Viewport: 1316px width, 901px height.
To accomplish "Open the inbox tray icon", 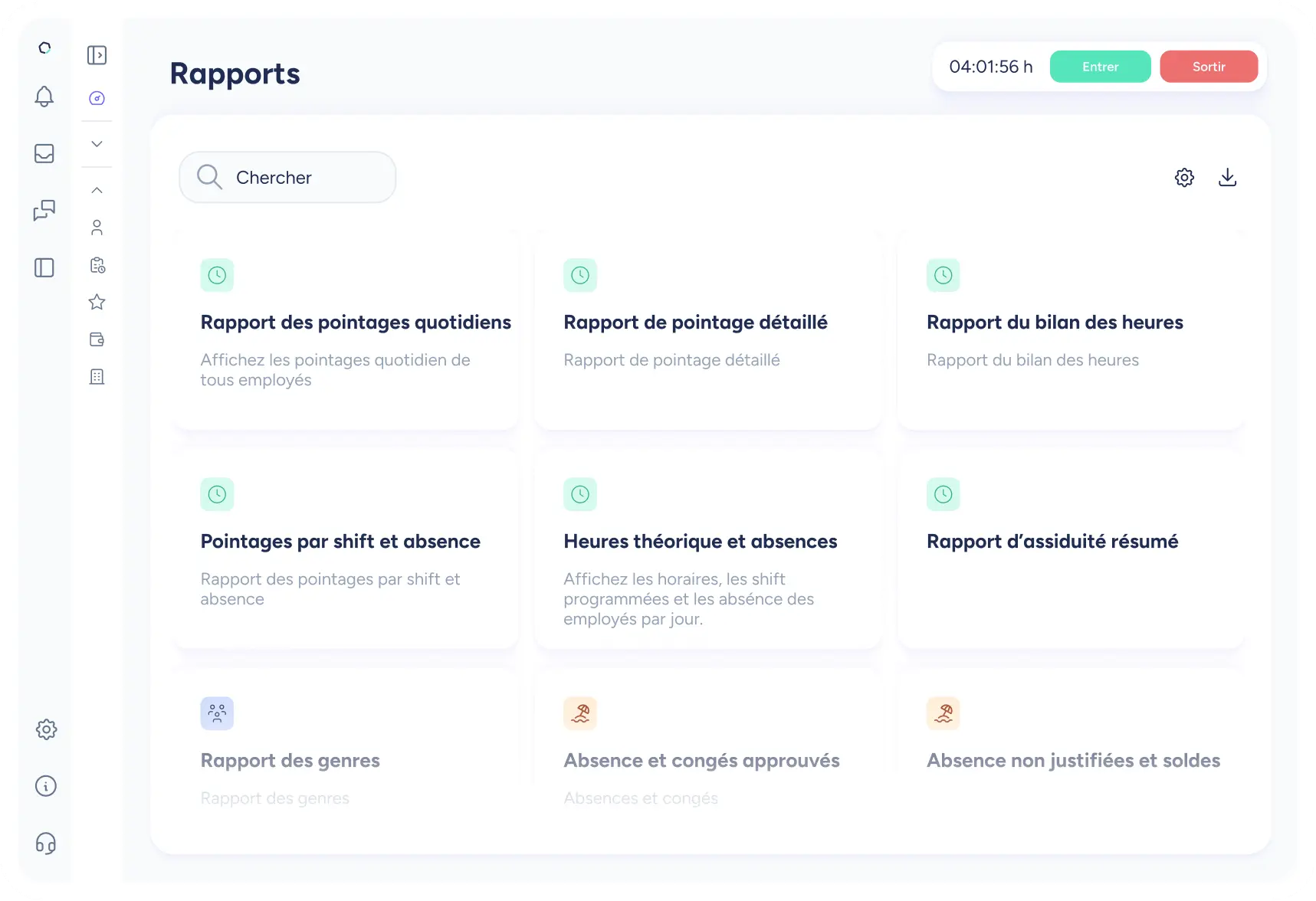I will coord(44,153).
